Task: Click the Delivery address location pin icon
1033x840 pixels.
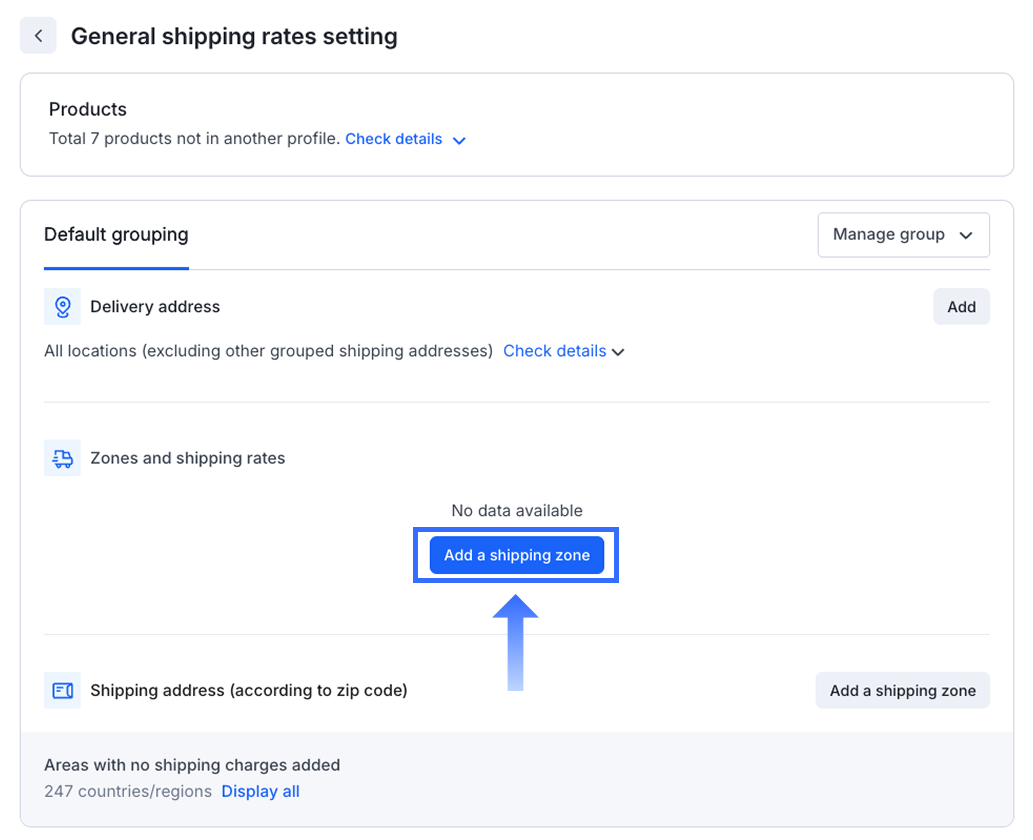Action: pyautogui.click(x=62, y=307)
